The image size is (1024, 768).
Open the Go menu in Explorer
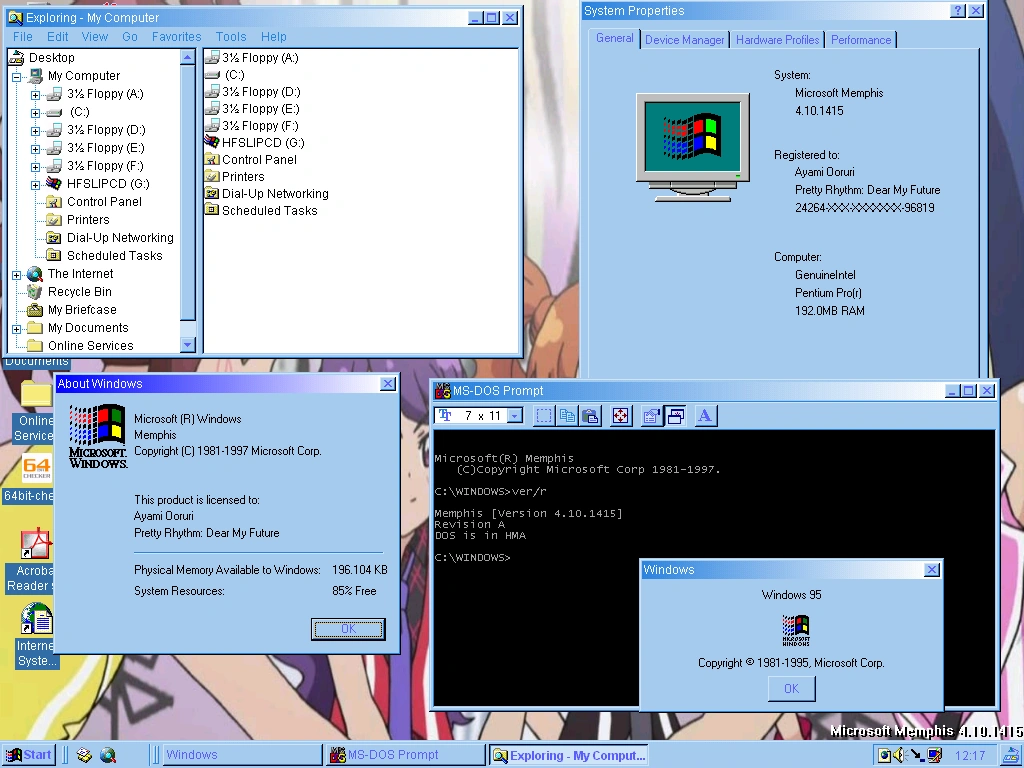click(130, 37)
